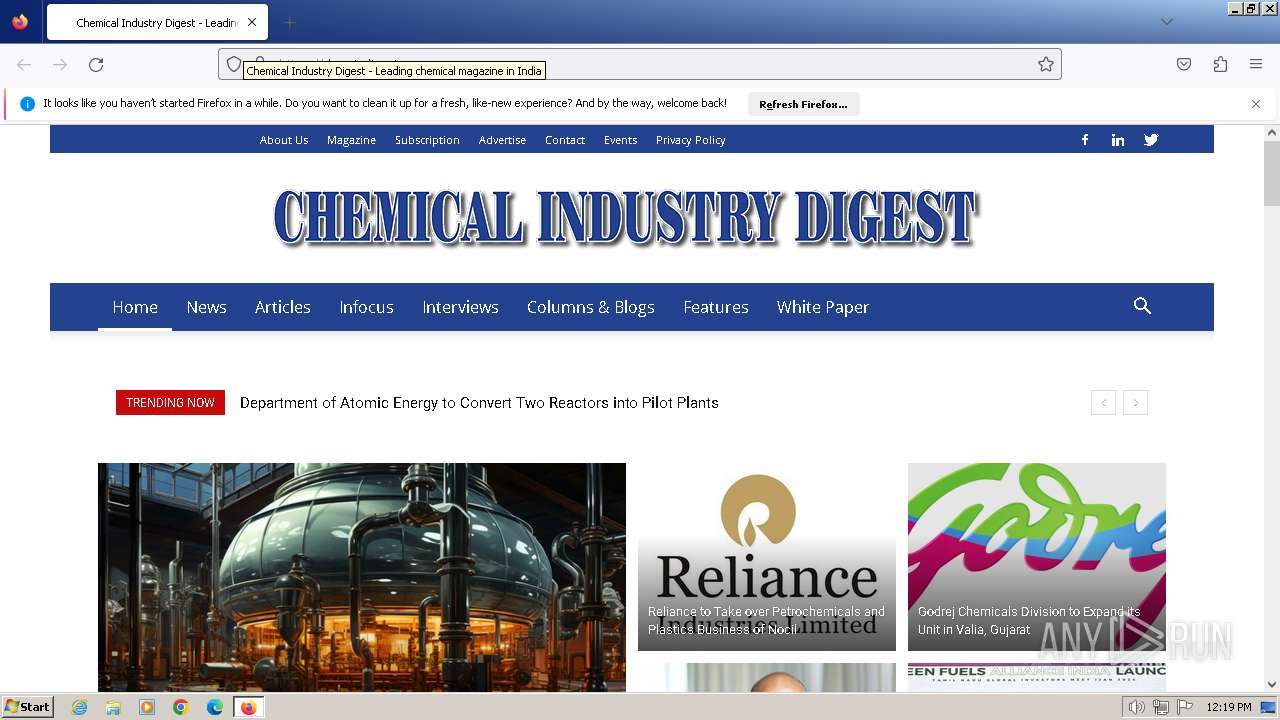
Task: Open the Infocus menu
Action: coord(366,307)
